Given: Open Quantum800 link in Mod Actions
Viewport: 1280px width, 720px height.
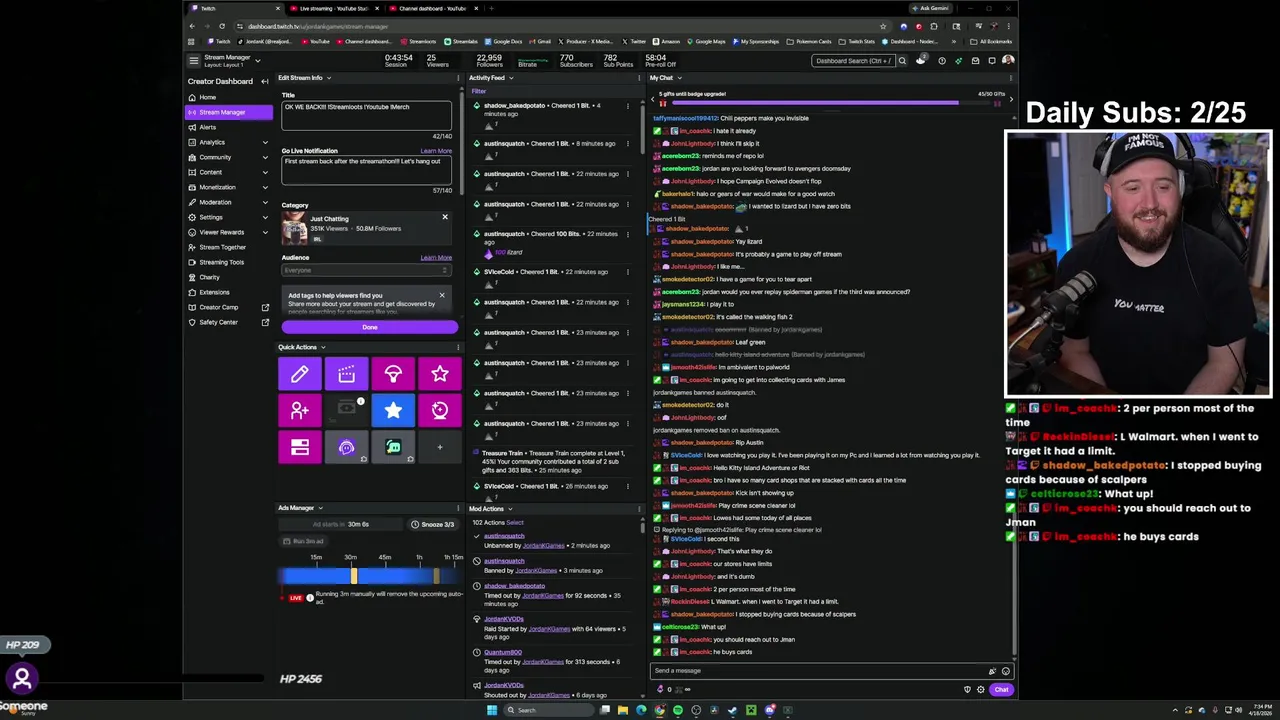Looking at the screenshot, I should (503, 652).
